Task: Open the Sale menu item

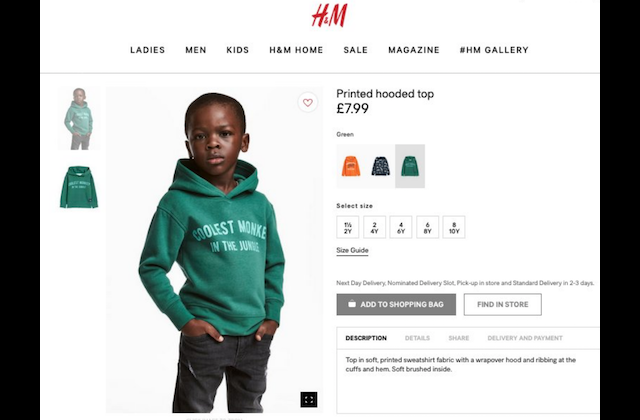Action: (356, 50)
